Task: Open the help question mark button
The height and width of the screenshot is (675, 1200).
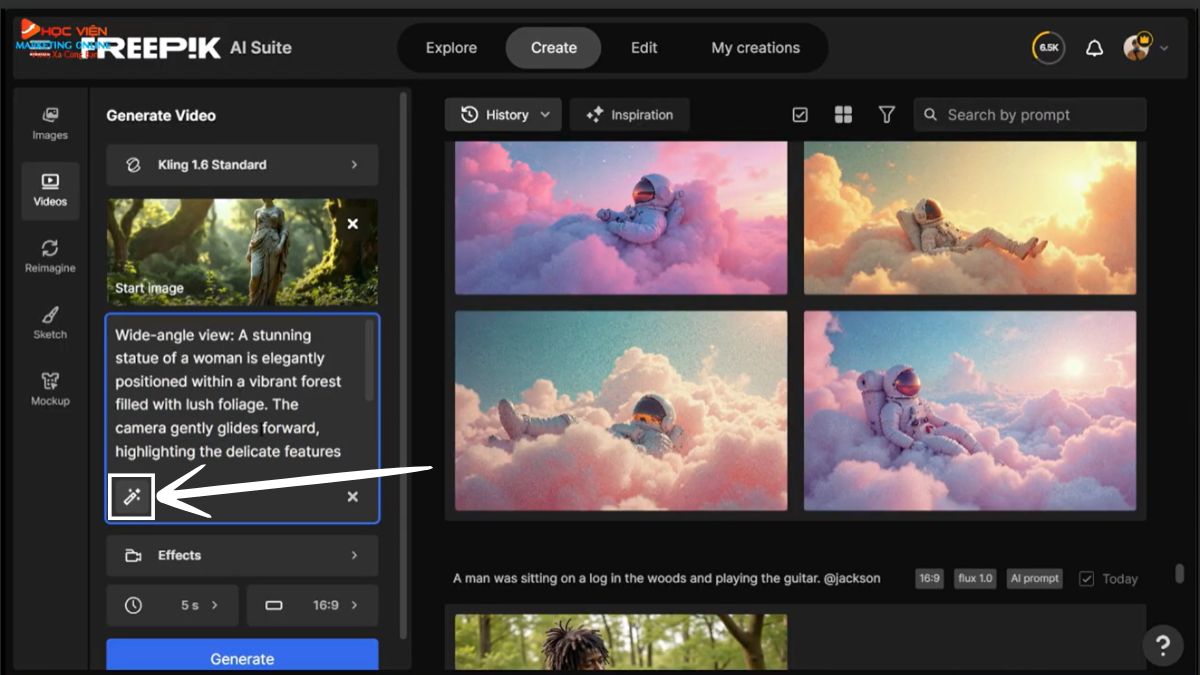Action: [x=1162, y=645]
